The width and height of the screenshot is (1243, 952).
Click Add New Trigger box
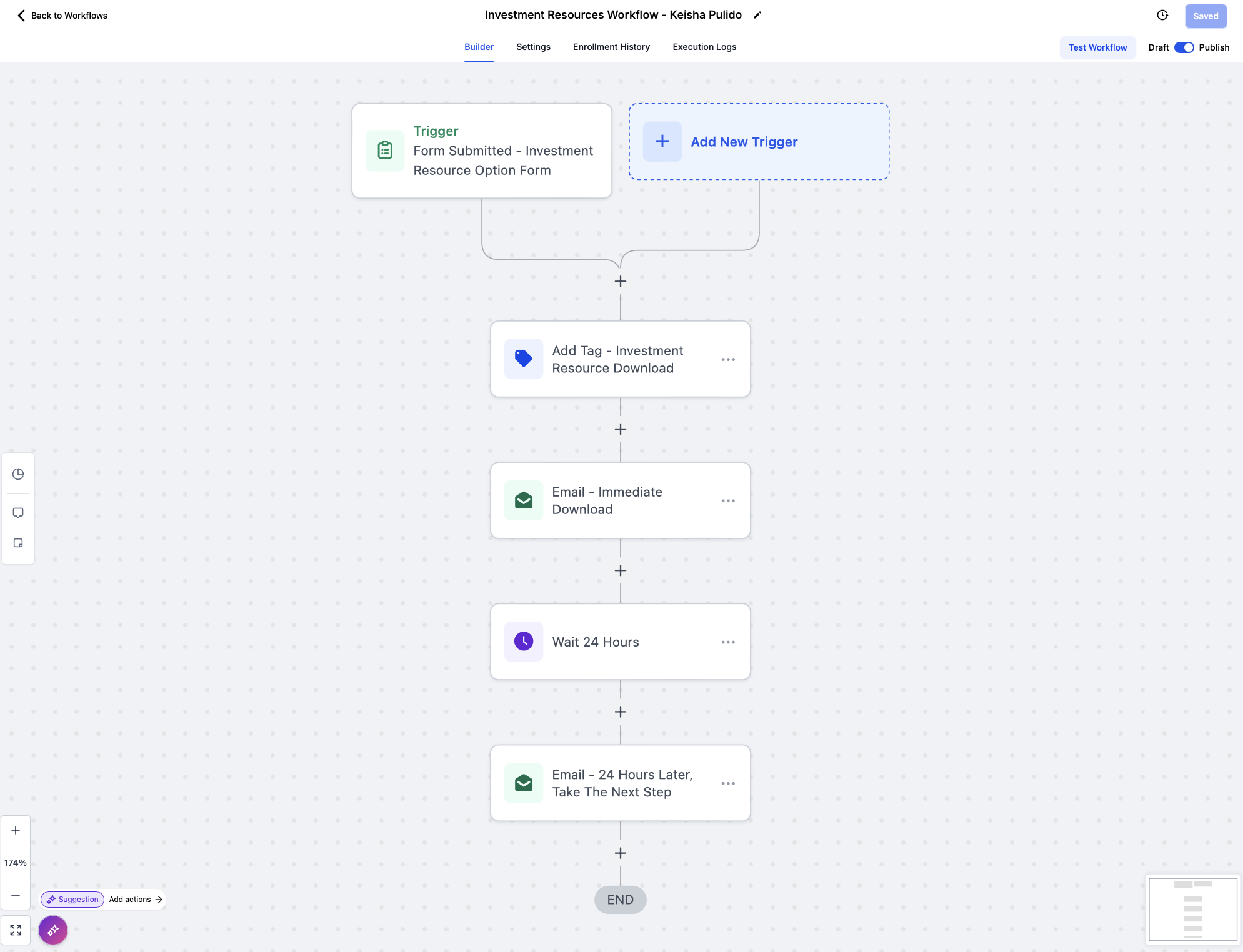point(759,142)
